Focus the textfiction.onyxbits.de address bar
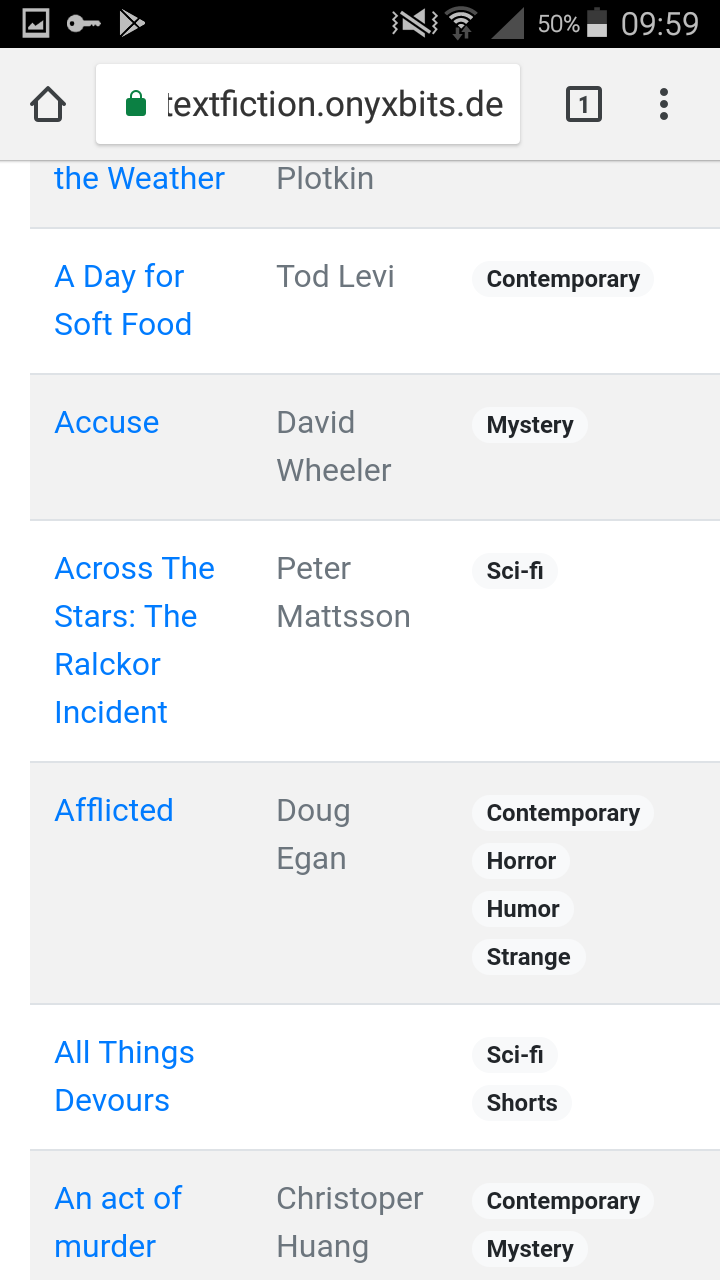720x1280 pixels. (x=335, y=104)
